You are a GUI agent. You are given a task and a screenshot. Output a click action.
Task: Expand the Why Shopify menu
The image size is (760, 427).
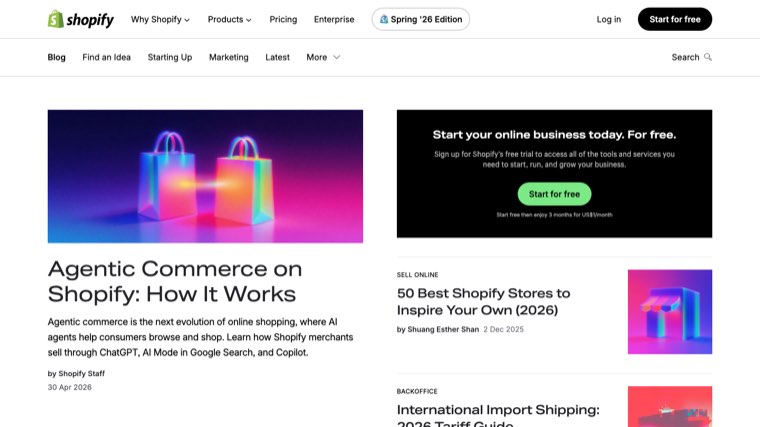160,19
